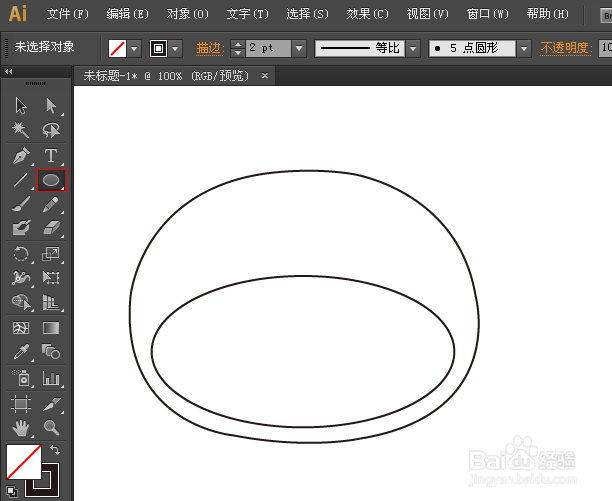Select the Warp tool
The width and height of the screenshot is (612, 501).
point(21,278)
